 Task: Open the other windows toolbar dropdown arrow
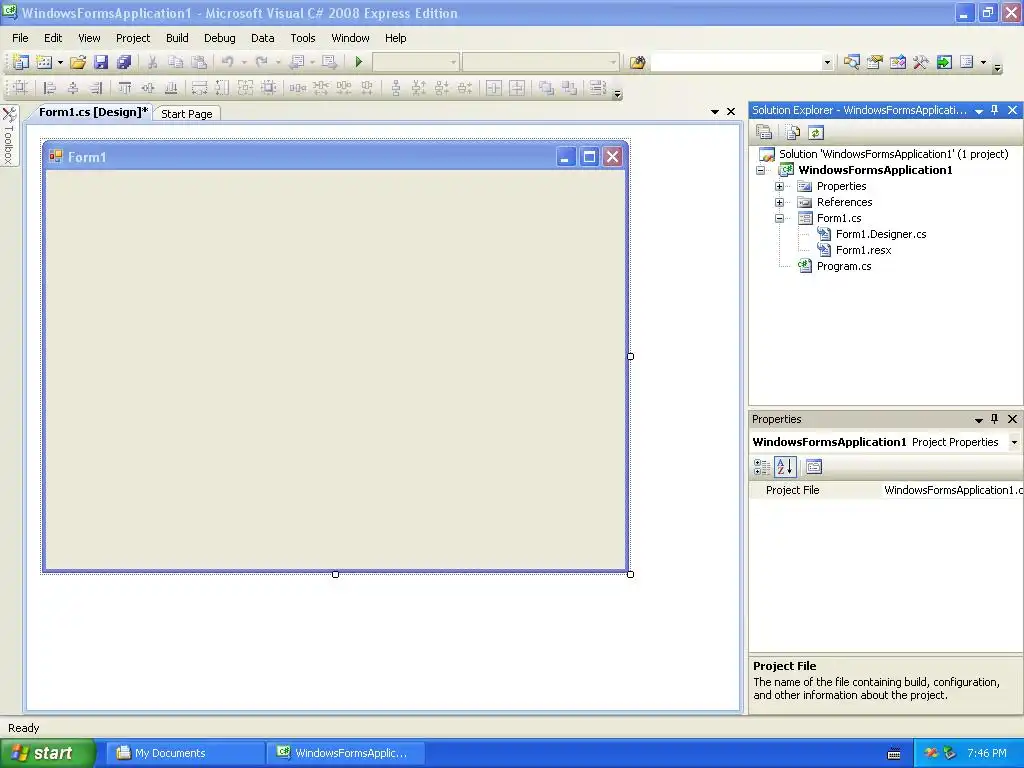(x=983, y=62)
